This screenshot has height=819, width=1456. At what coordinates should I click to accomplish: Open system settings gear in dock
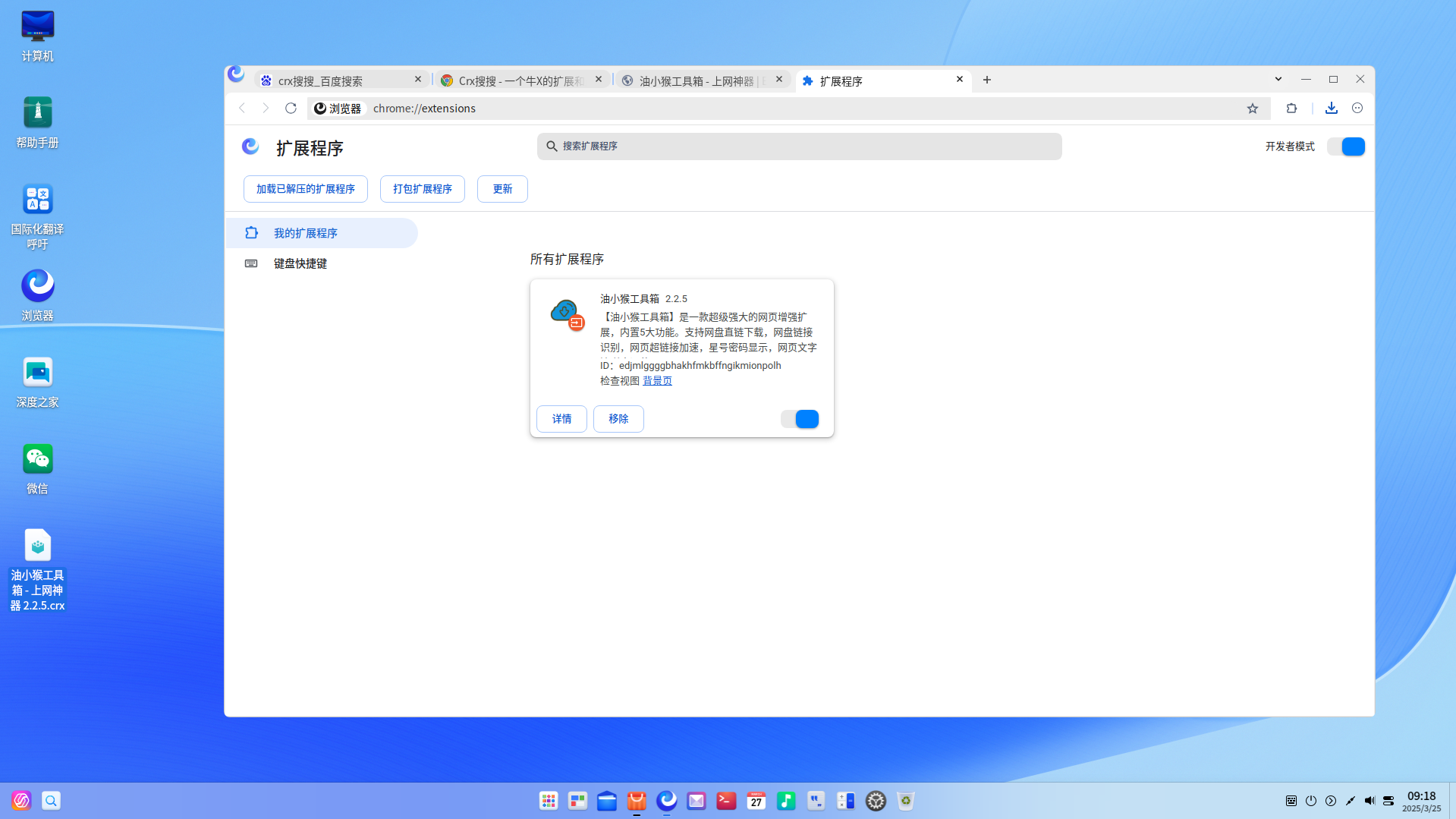pos(876,801)
